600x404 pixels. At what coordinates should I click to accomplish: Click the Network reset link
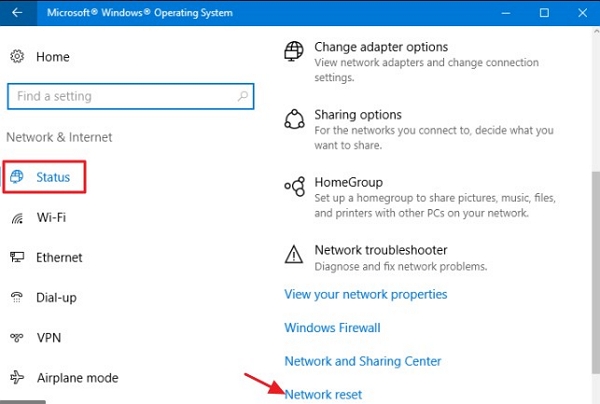click(323, 394)
